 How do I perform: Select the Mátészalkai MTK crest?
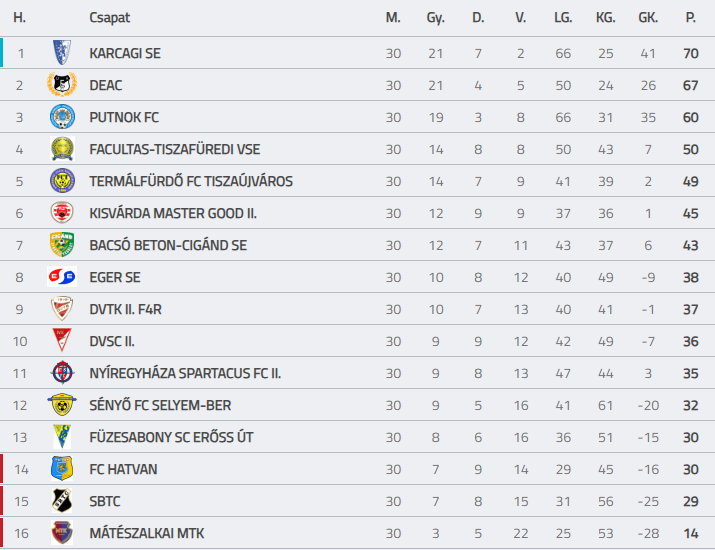pyautogui.click(x=62, y=532)
